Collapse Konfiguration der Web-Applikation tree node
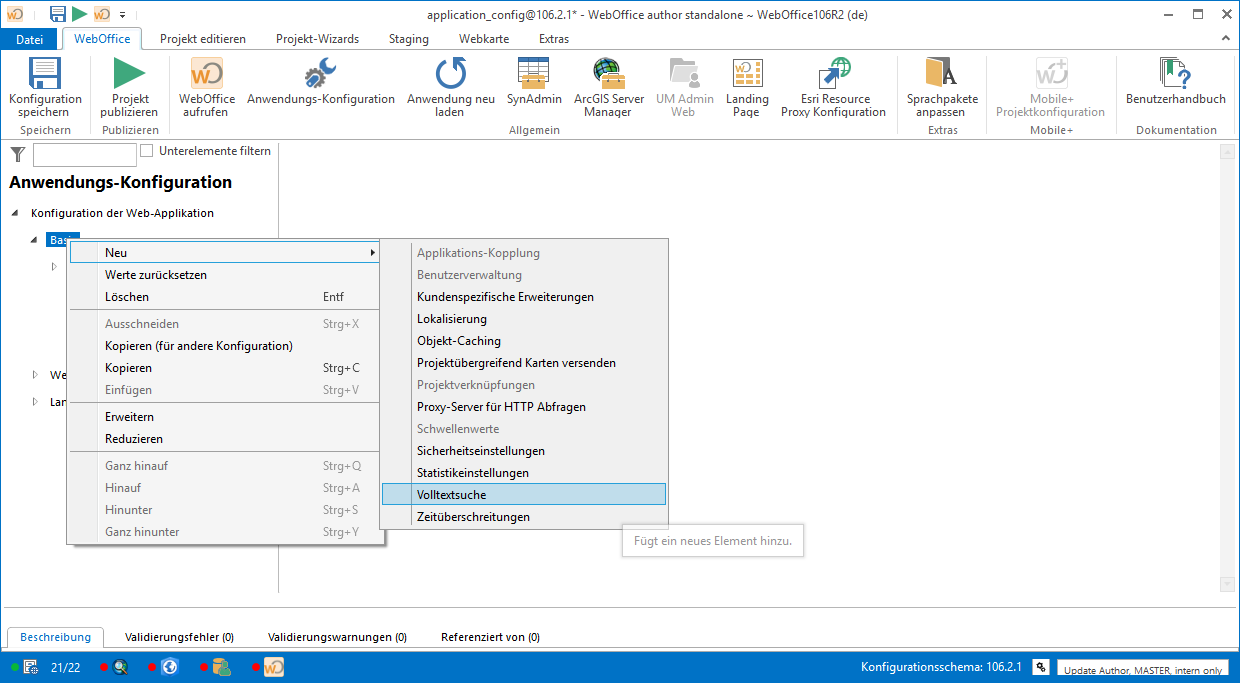The height and width of the screenshot is (683, 1240). click(16, 213)
